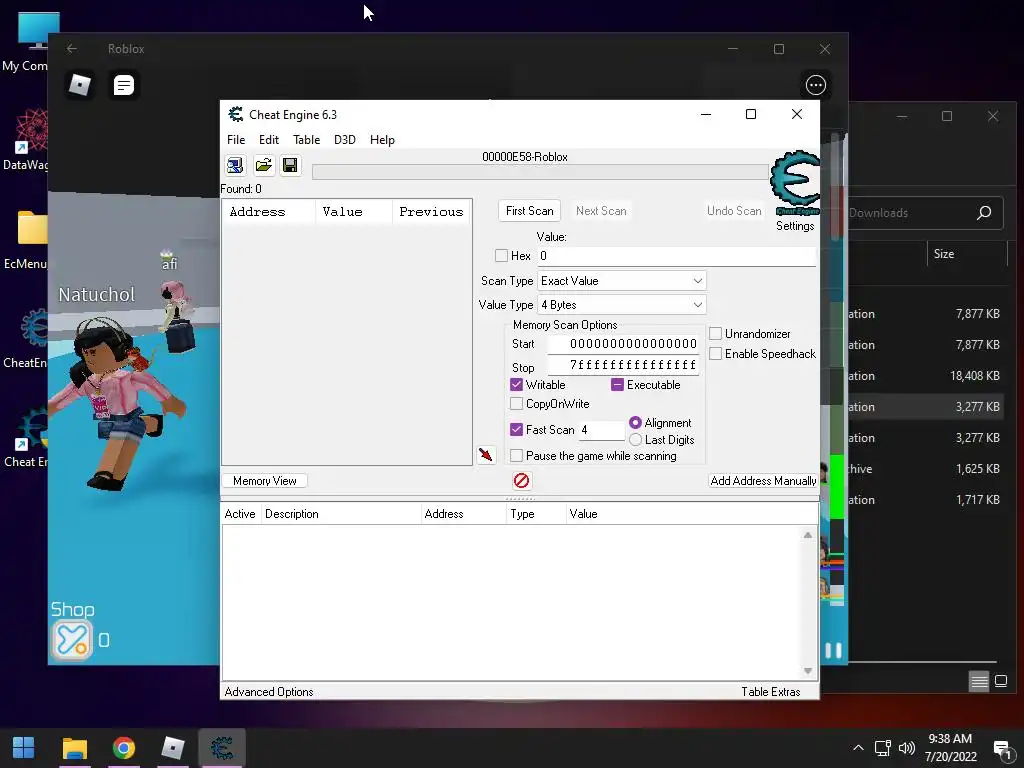Switch to Roblox from the taskbar
The image size is (1024, 768).
coord(173,748)
